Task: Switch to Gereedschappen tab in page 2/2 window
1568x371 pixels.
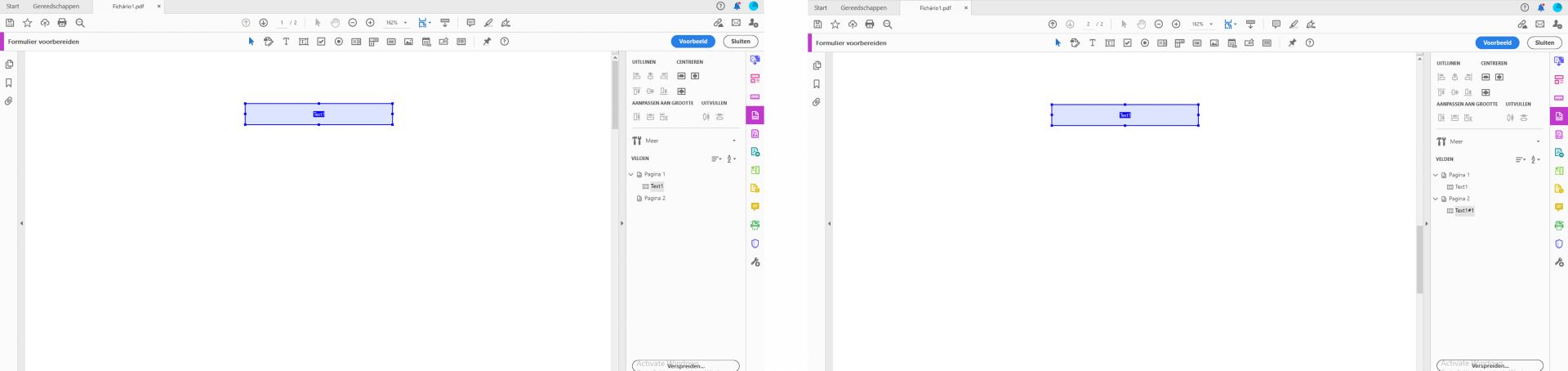Action: [x=864, y=7]
